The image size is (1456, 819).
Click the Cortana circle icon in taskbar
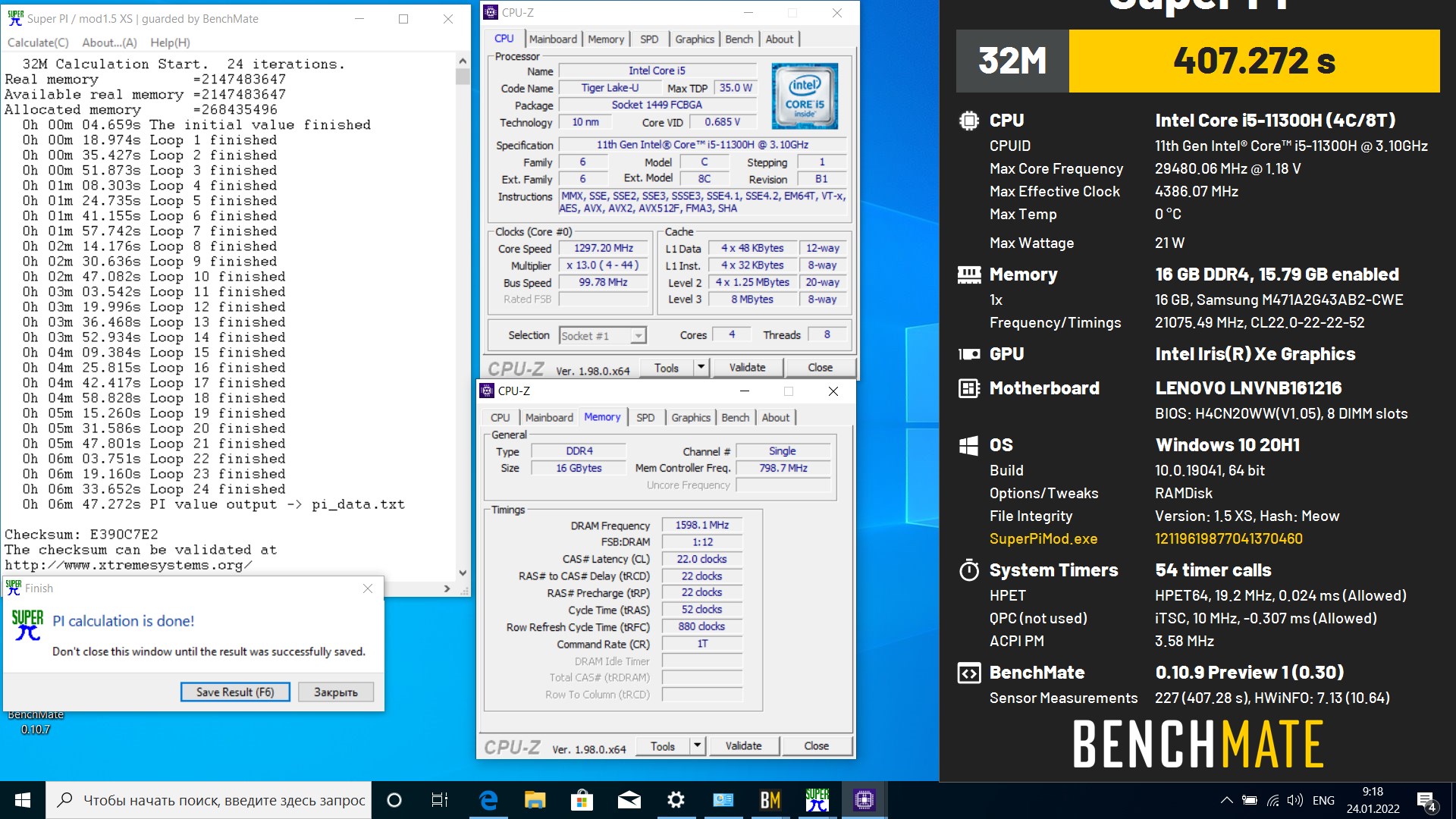click(x=394, y=800)
